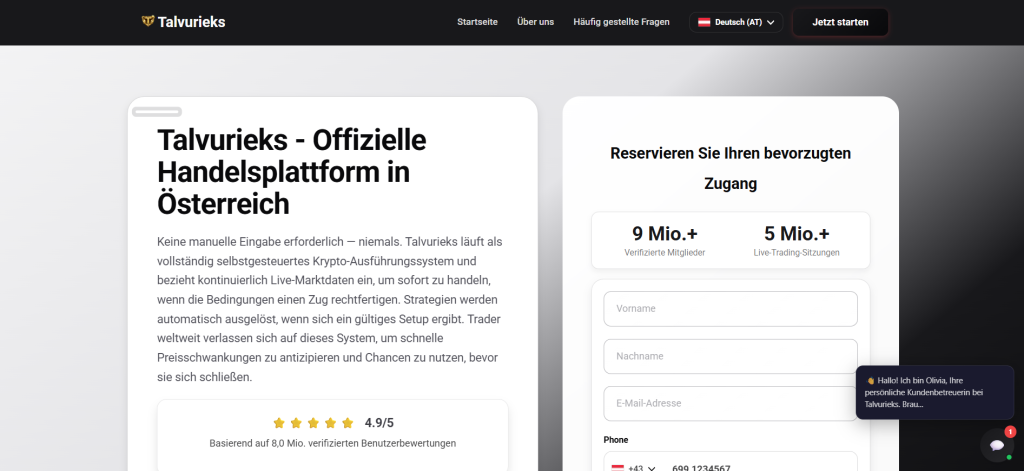Click the Offizielle Handelsplattform in Österreich headline

(291, 172)
